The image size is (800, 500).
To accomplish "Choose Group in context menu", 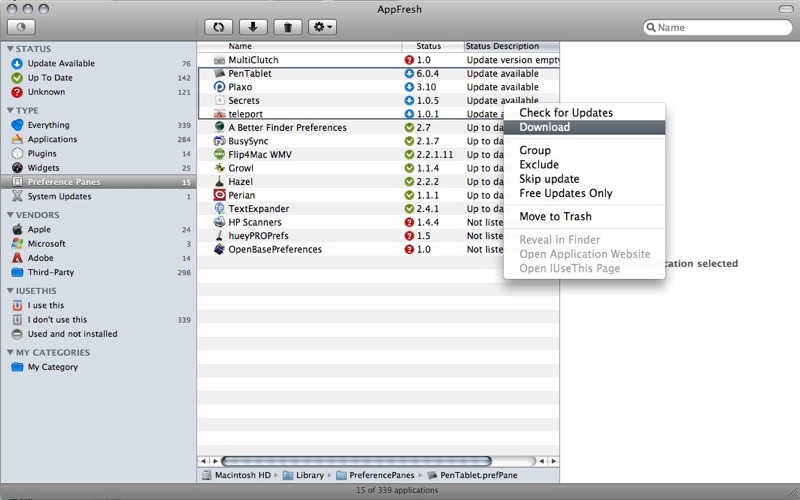I will (584, 151).
